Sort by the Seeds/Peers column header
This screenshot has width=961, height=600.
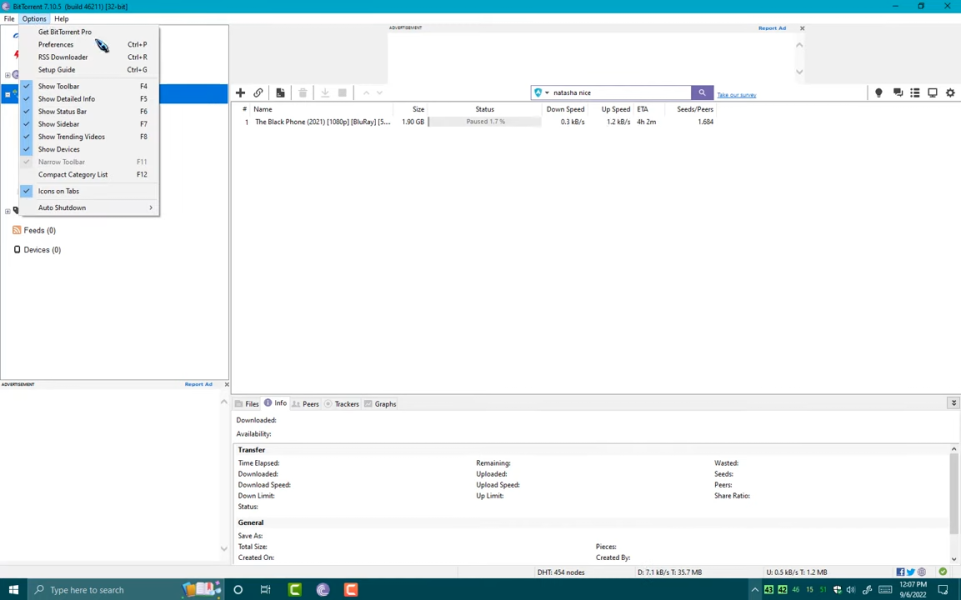(695, 109)
